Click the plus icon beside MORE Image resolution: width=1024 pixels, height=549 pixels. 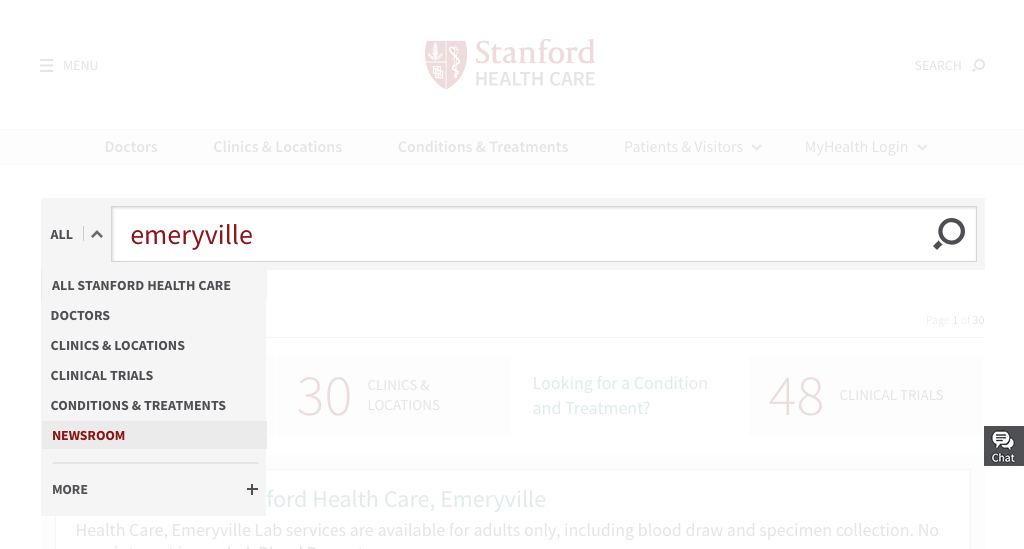[252, 489]
